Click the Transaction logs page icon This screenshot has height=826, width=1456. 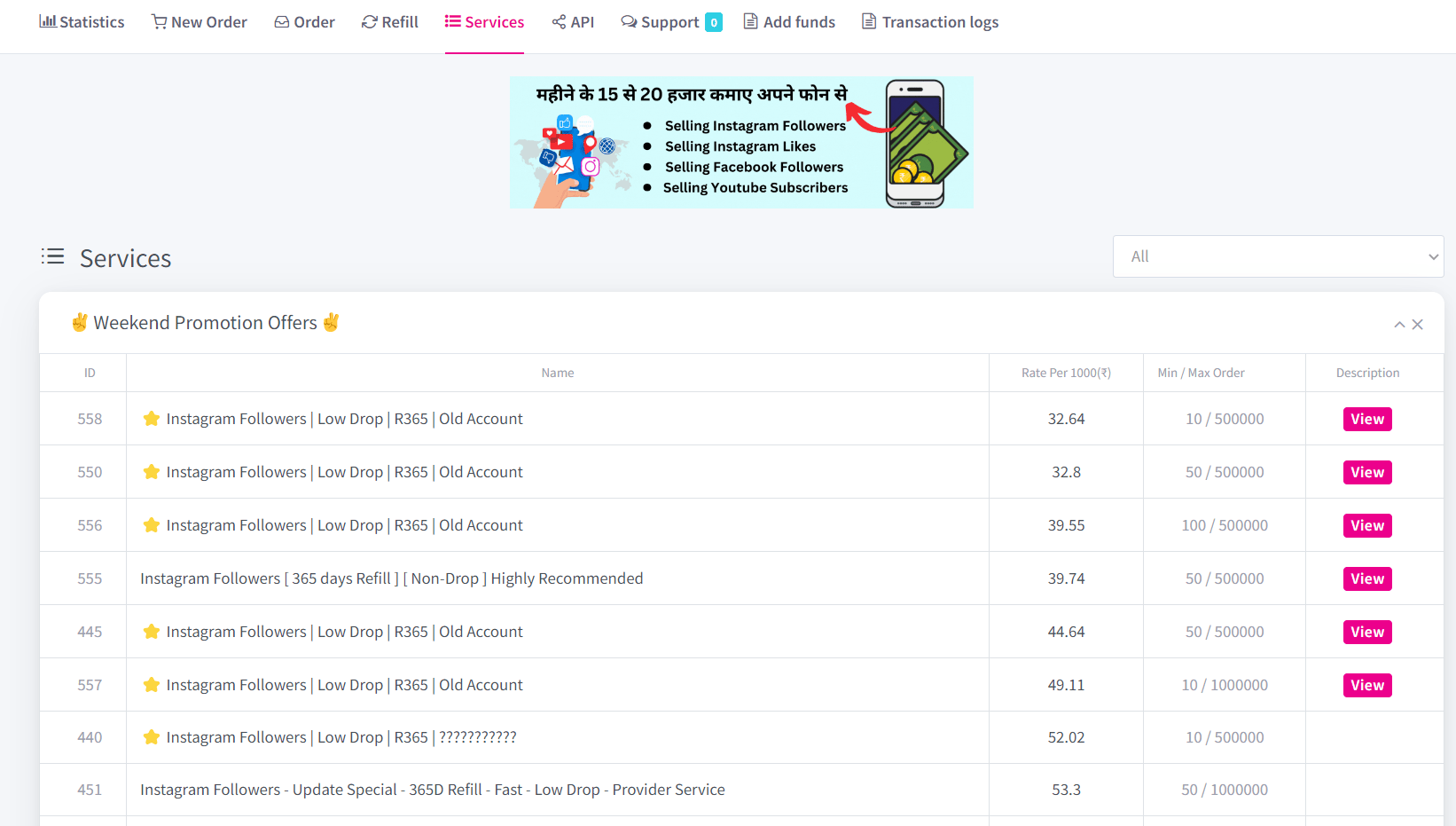(869, 21)
